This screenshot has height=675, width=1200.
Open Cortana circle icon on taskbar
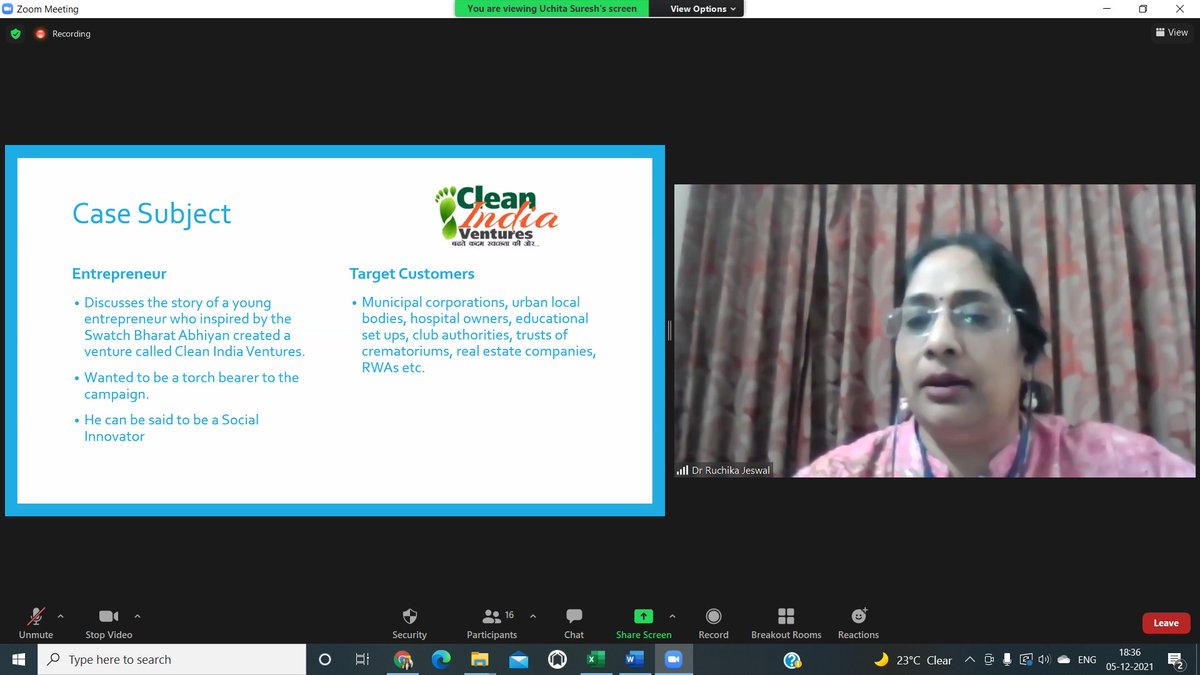[x=324, y=659]
